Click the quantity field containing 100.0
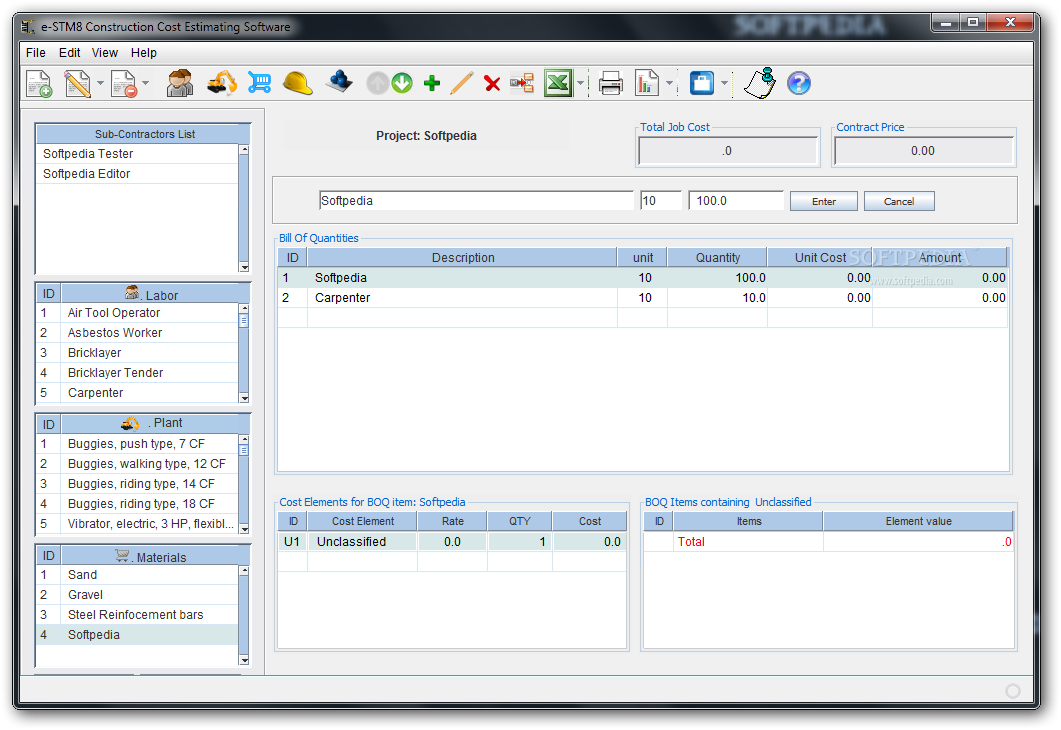Image resolution: width=1061 pixels, height=730 pixels. [x=736, y=200]
